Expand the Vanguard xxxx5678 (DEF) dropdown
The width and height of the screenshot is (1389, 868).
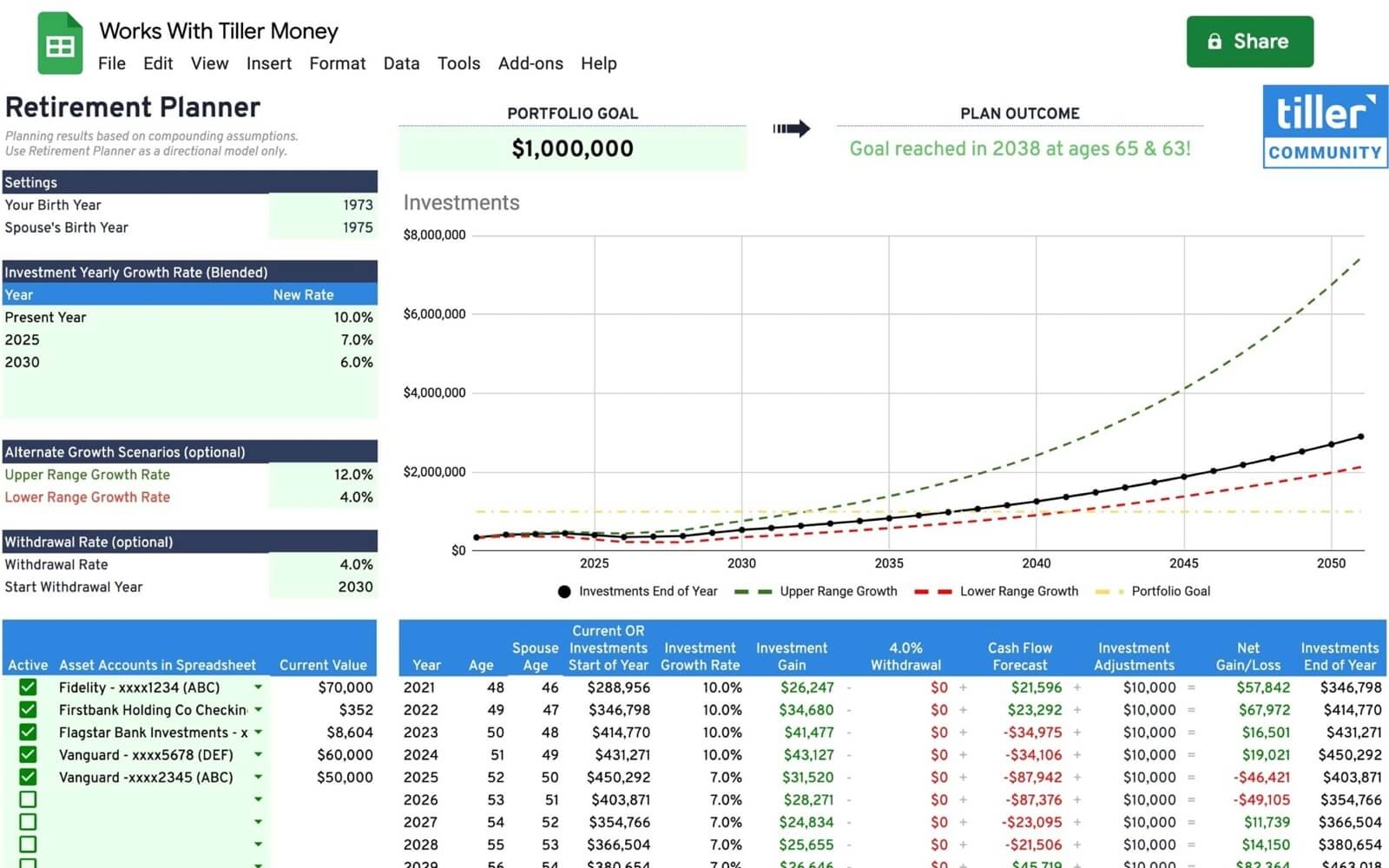pyautogui.click(x=258, y=755)
